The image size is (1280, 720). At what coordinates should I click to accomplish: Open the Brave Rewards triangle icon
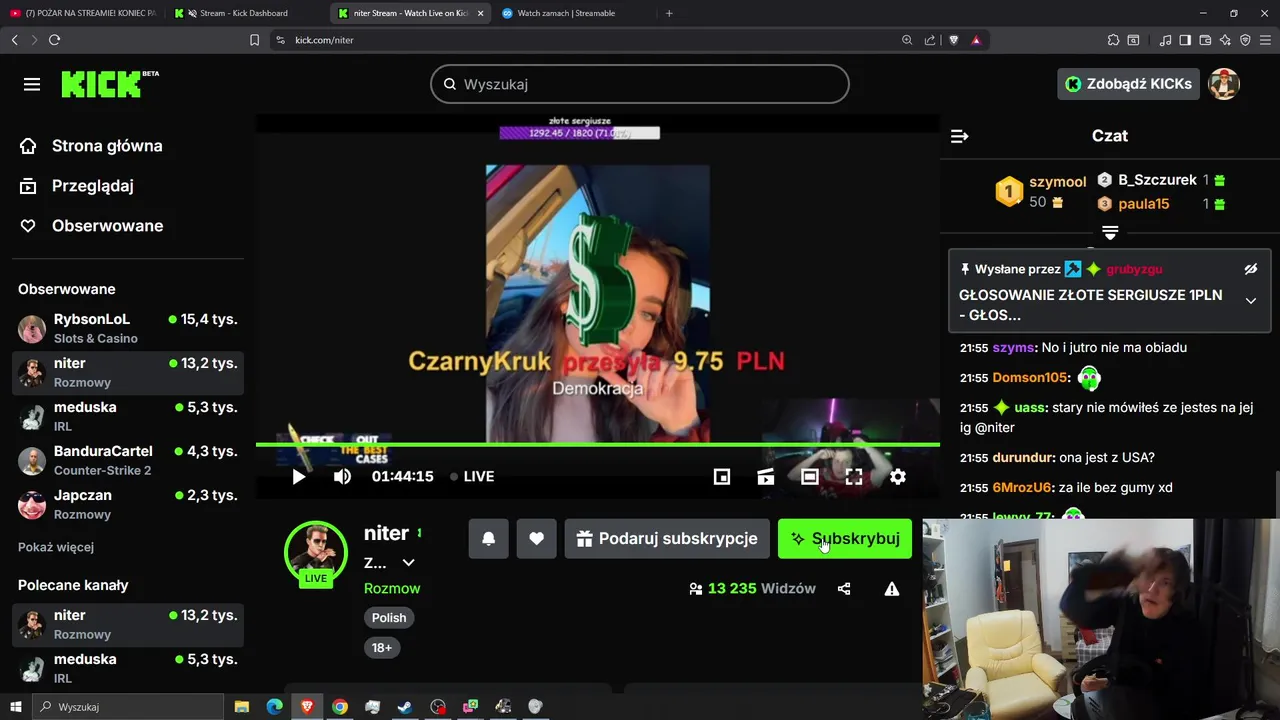[x=976, y=40]
